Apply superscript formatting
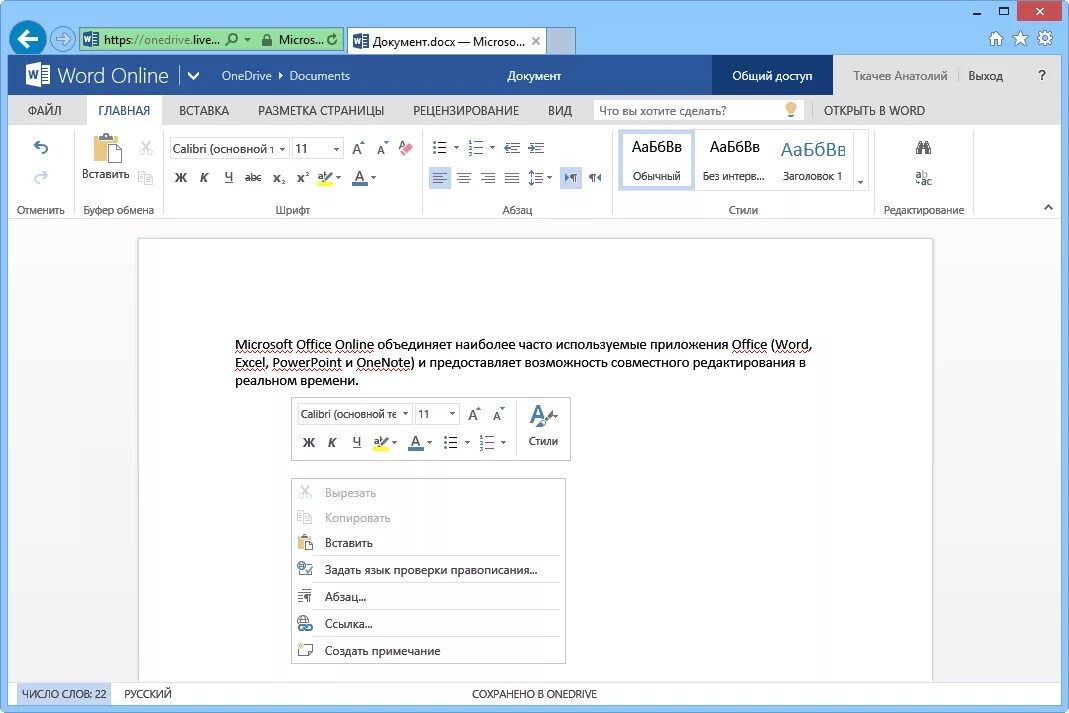Image resolution: width=1069 pixels, height=713 pixels. (x=303, y=177)
